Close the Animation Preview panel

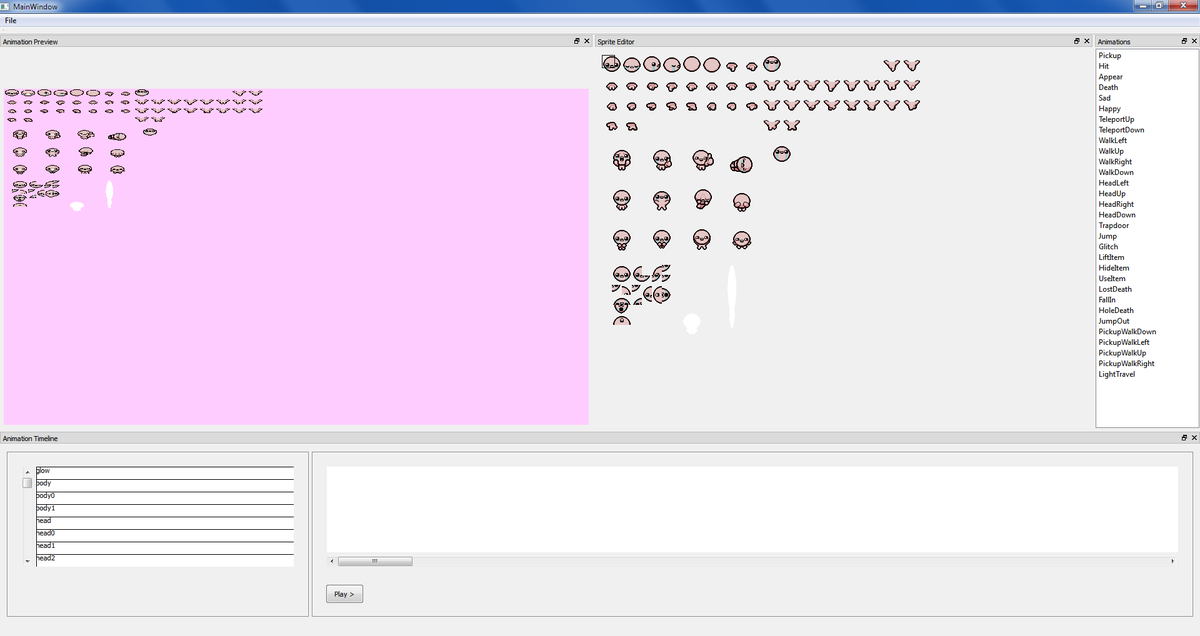coord(587,42)
